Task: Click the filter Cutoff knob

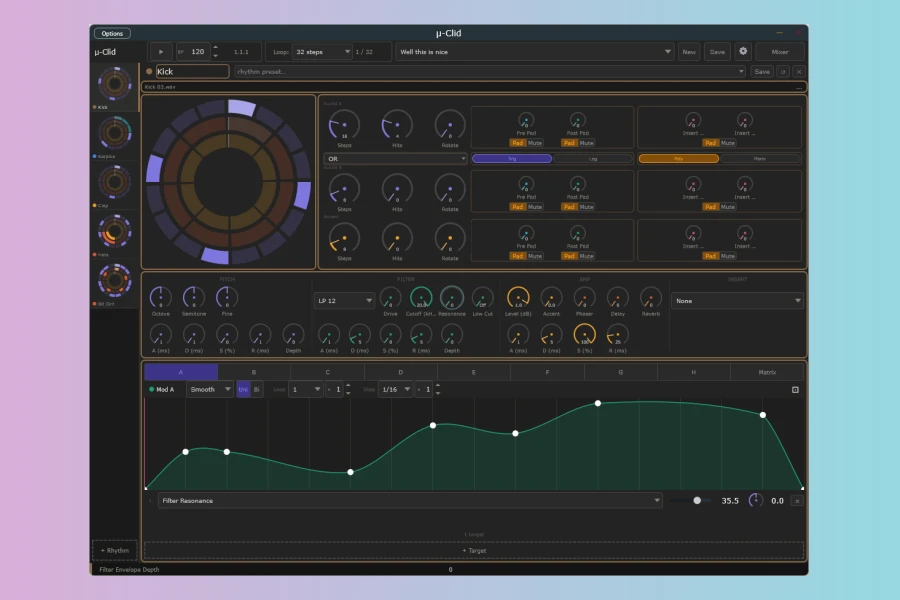Action: click(421, 297)
